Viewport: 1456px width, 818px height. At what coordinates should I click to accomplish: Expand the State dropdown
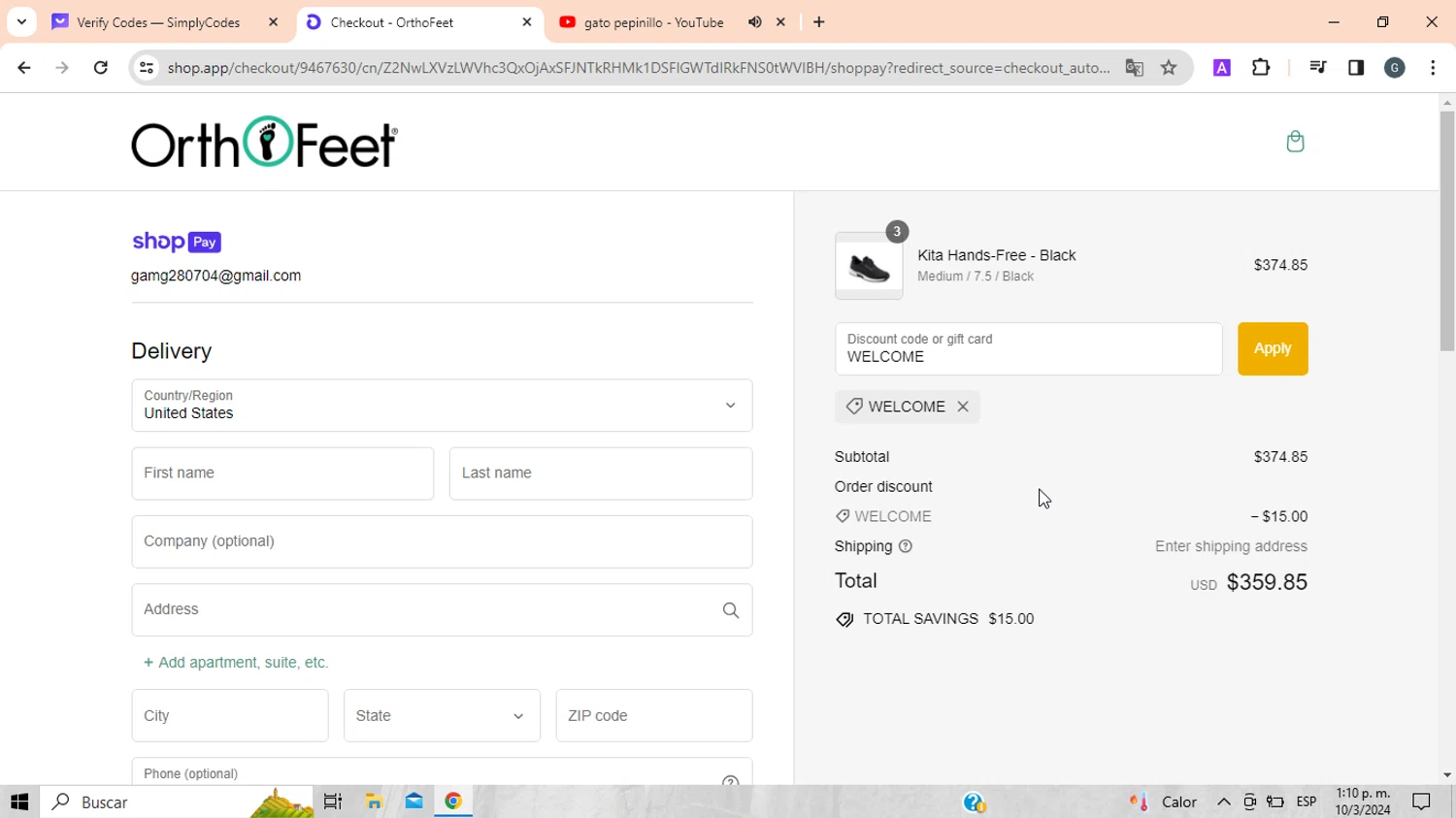coord(442,716)
